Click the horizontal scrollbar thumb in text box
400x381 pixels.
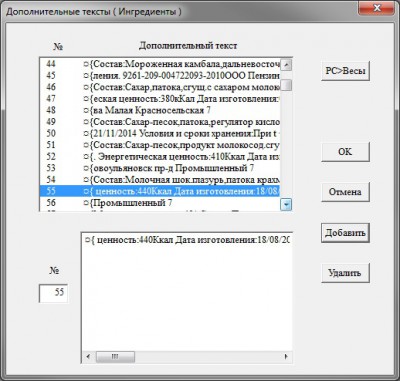pos(115,357)
